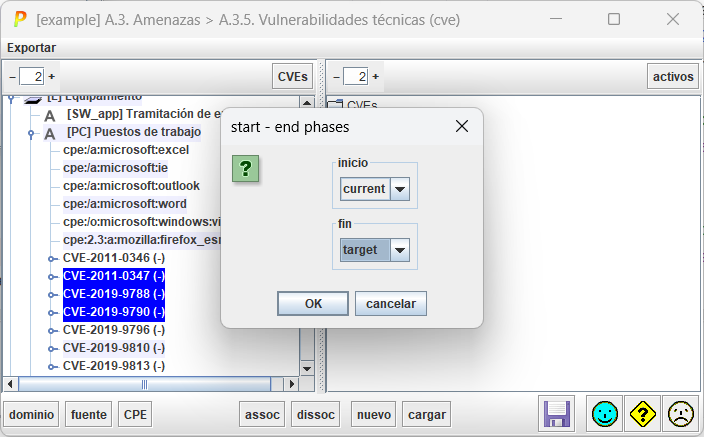This screenshot has height=437, width=704.
Task: Click vertical scrollbar down arrow in tree
Action: (x=307, y=369)
